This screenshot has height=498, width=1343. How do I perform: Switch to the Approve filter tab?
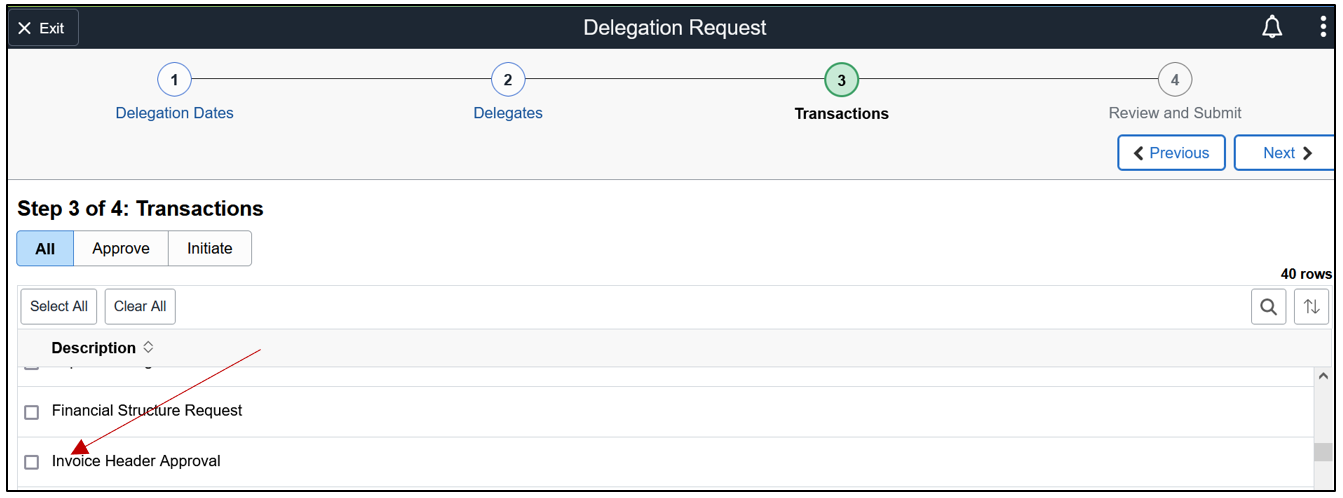tap(121, 249)
